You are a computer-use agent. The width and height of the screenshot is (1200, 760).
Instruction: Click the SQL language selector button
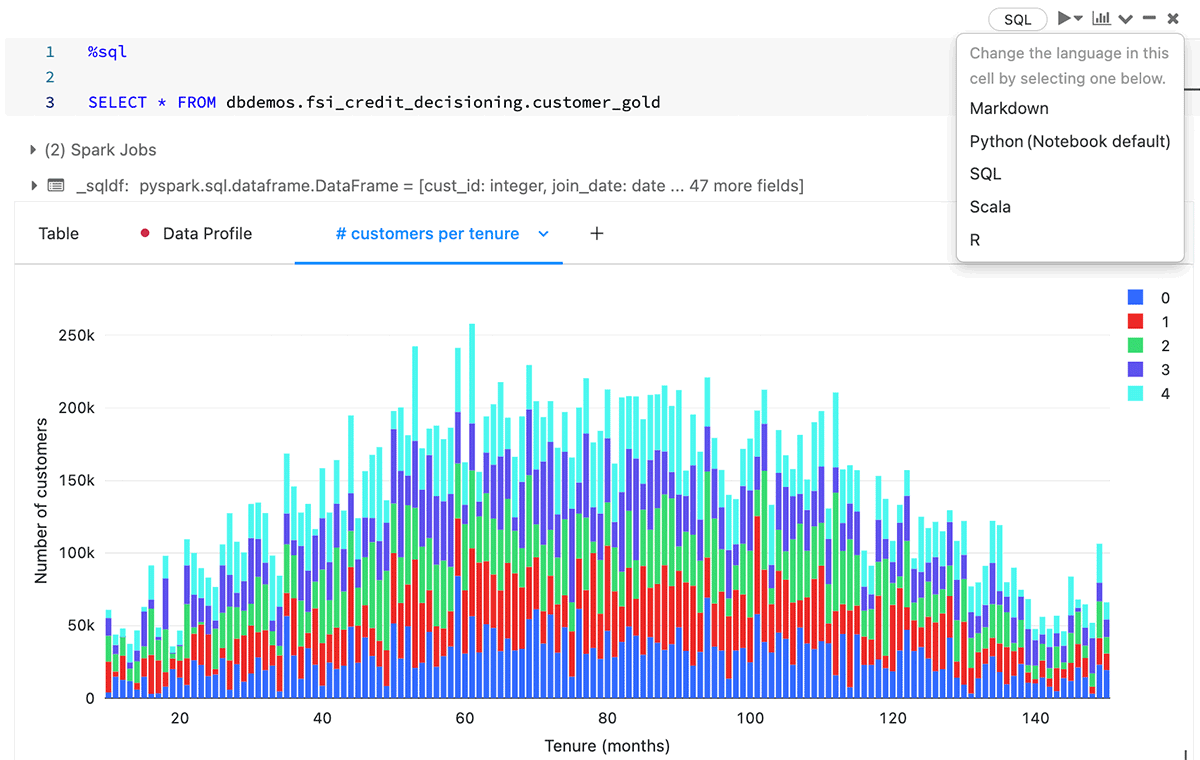tap(1017, 19)
